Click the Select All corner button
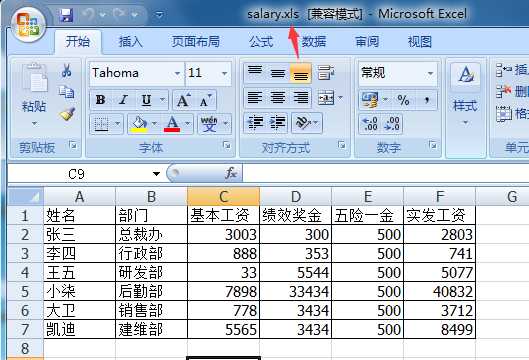 pyautogui.click(x=26, y=196)
